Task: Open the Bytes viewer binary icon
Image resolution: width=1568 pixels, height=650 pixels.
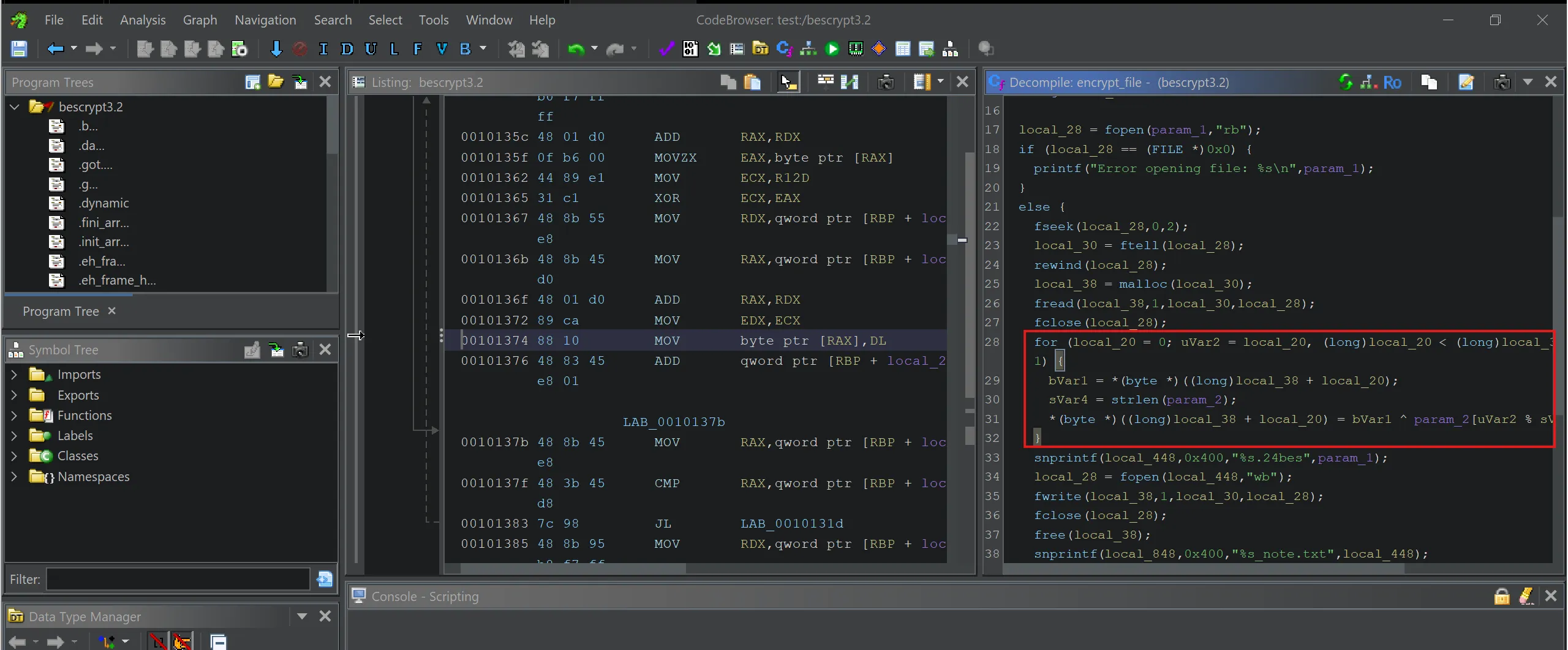Action: click(x=690, y=49)
